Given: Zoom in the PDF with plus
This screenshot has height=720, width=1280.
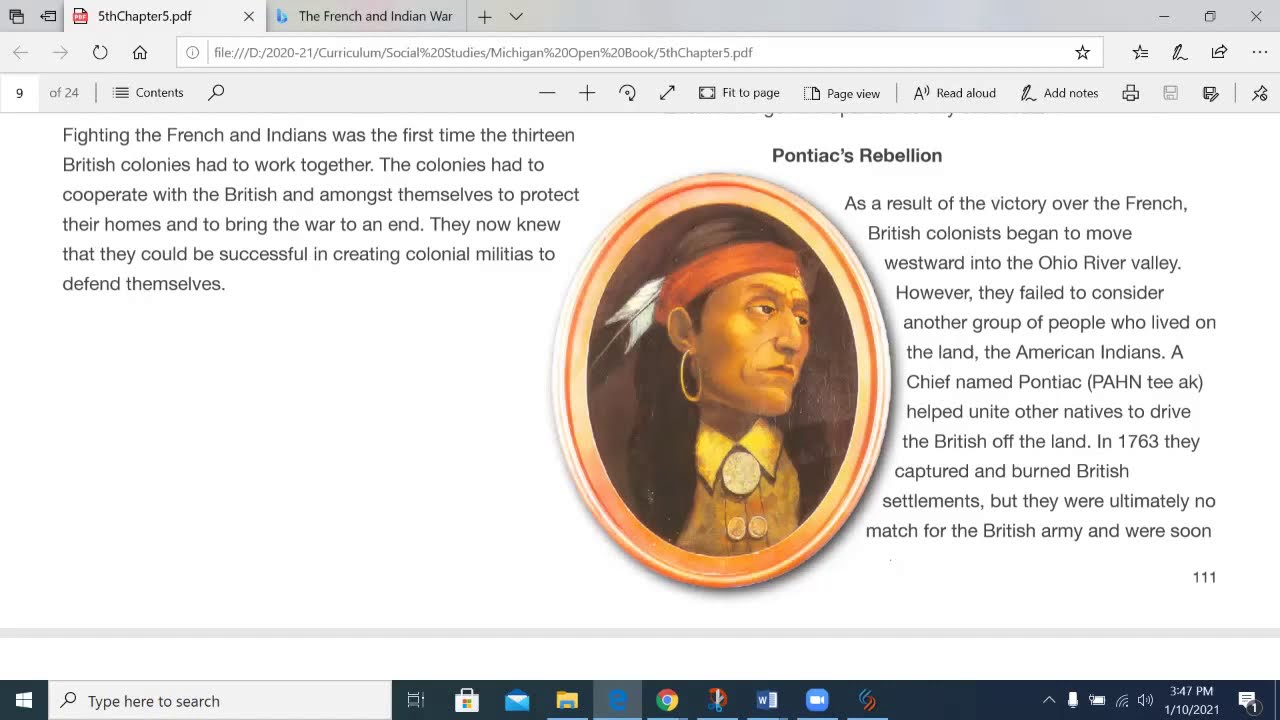Looking at the screenshot, I should [x=587, y=92].
